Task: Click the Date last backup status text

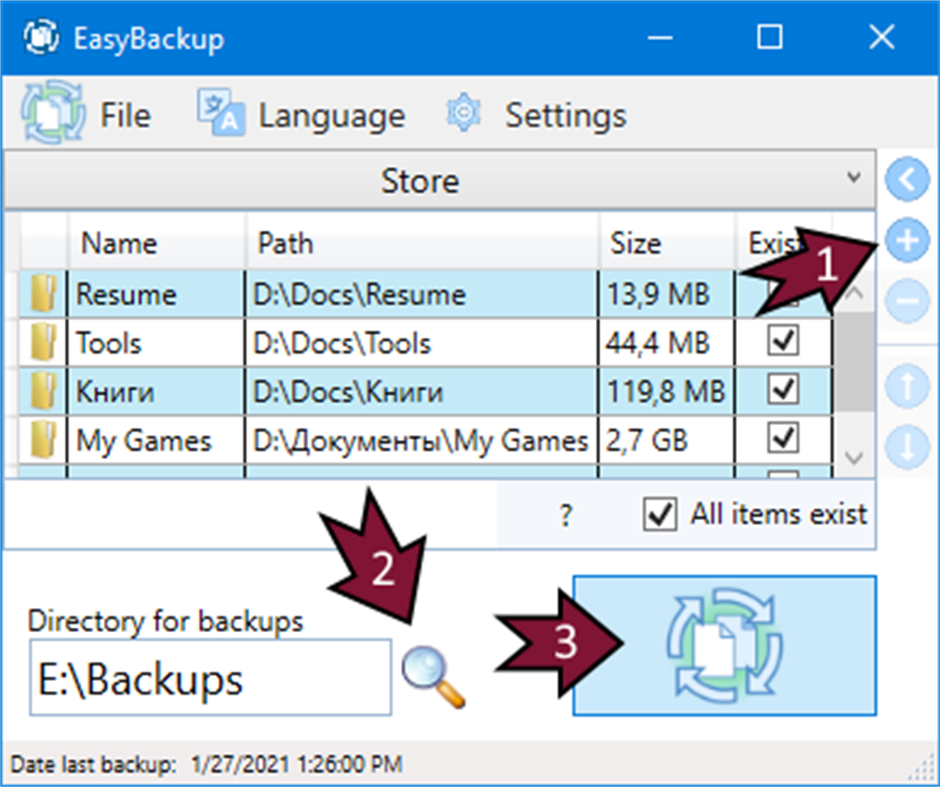Action: (206, 764)
